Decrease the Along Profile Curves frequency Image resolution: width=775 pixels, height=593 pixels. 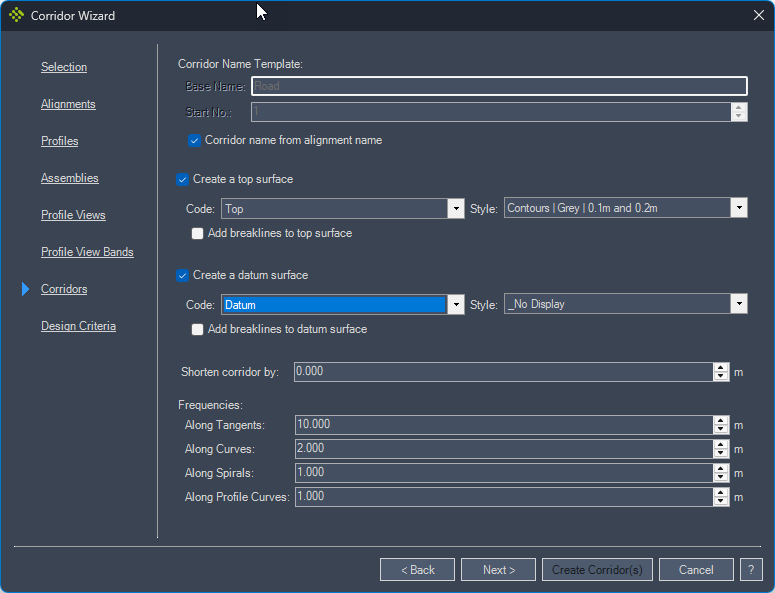coord(721,502)
